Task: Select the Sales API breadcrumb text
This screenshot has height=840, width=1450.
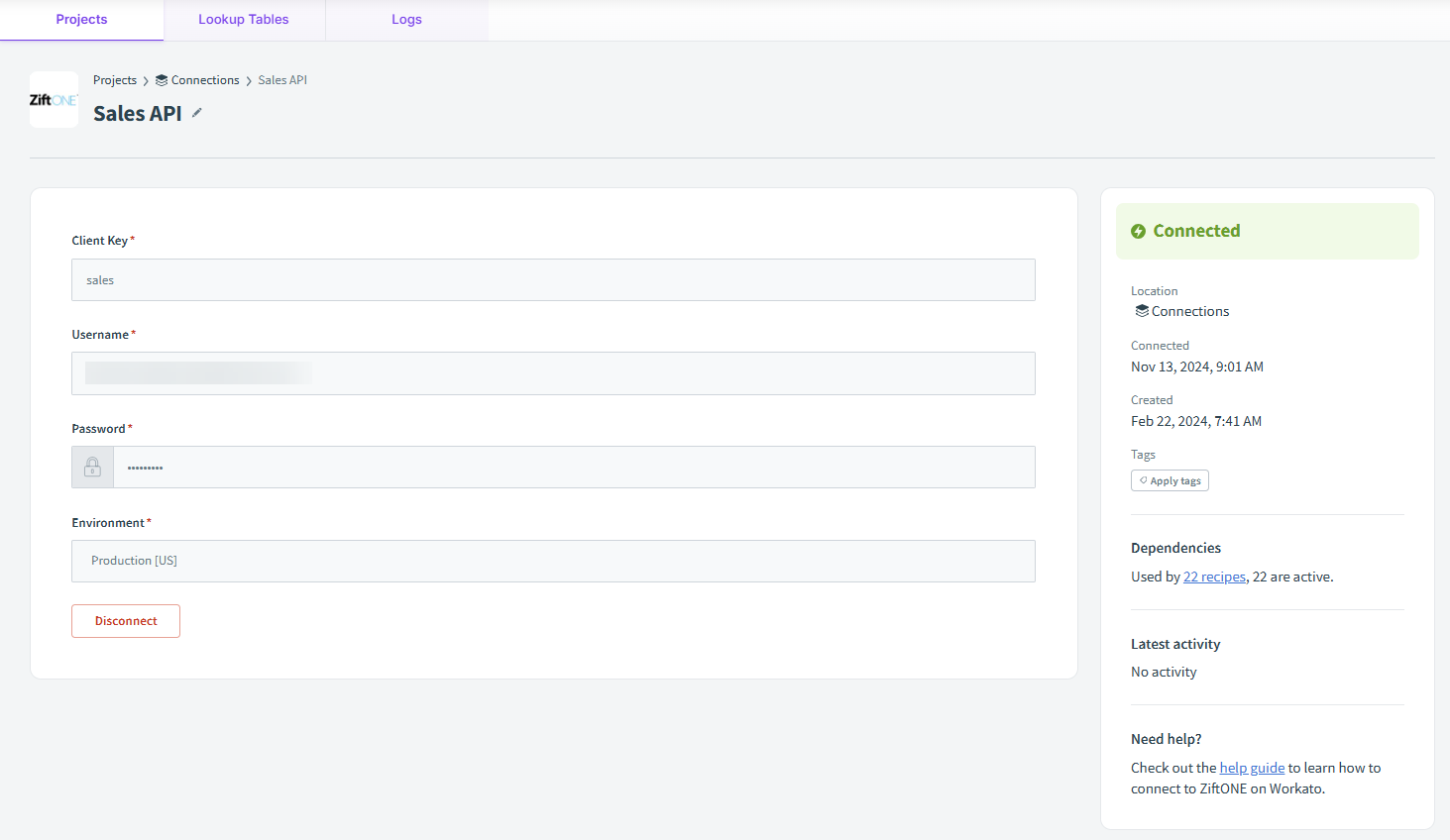Action: coord(282,80)
